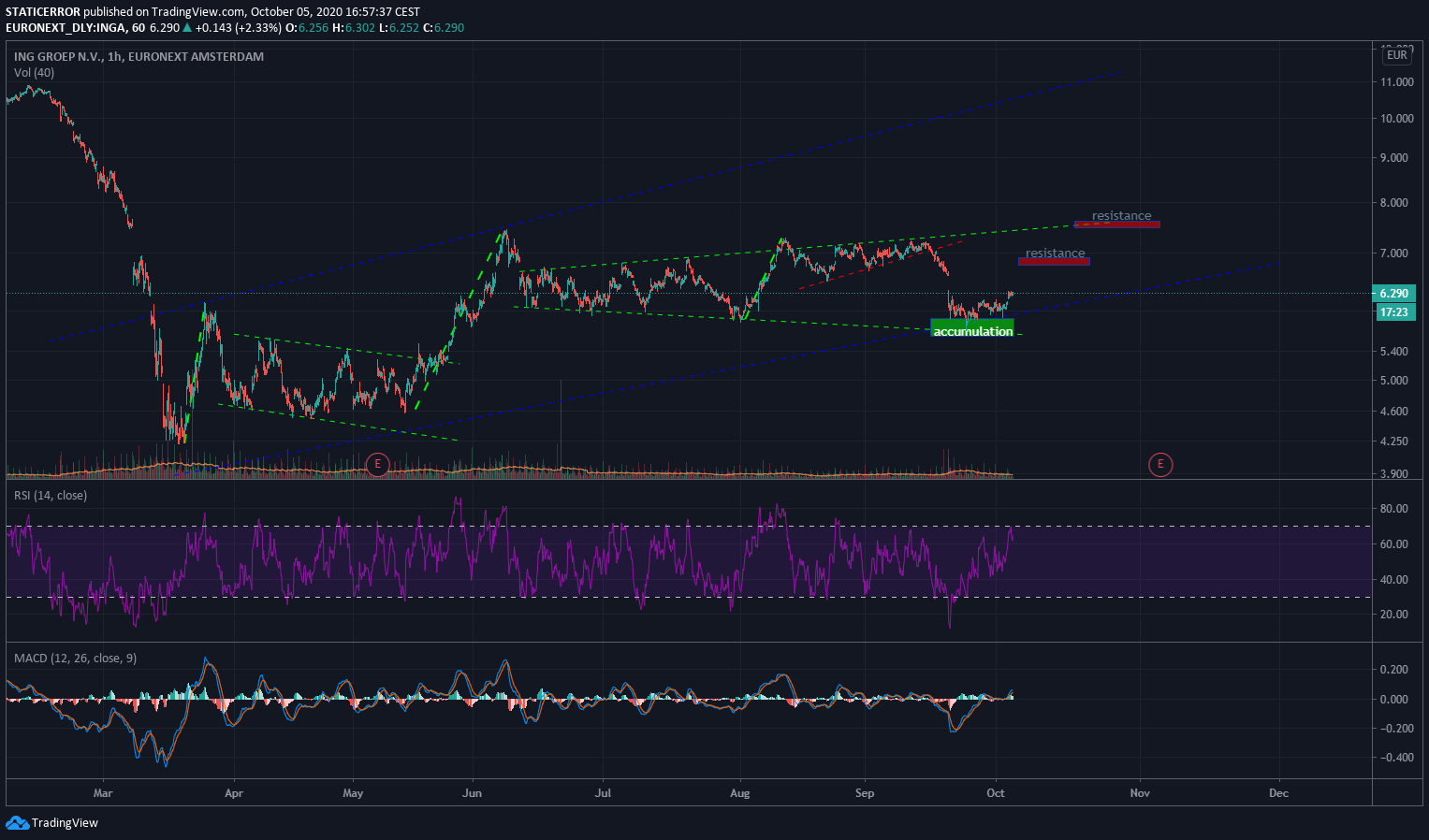
Task: Open the earnings 'E' marker near November
Action: (x=1160, y=464)
